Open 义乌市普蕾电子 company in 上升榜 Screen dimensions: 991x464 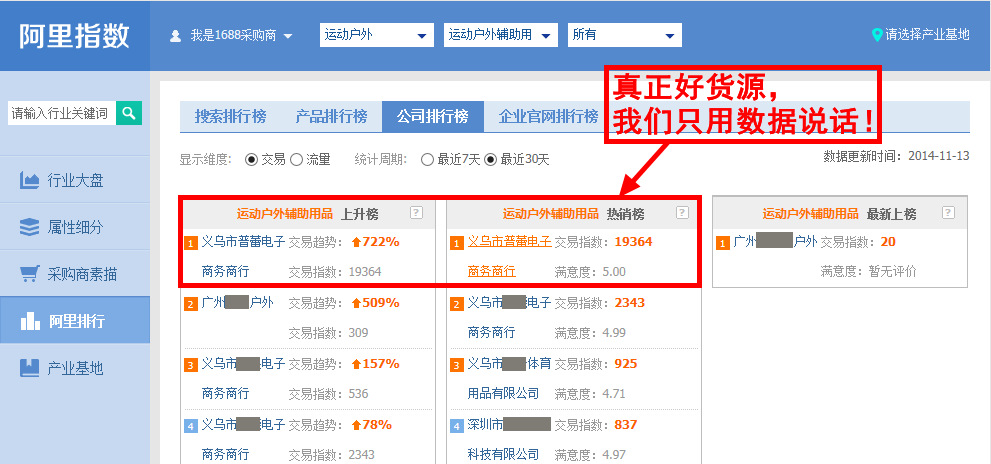click(x=243, y=241)
